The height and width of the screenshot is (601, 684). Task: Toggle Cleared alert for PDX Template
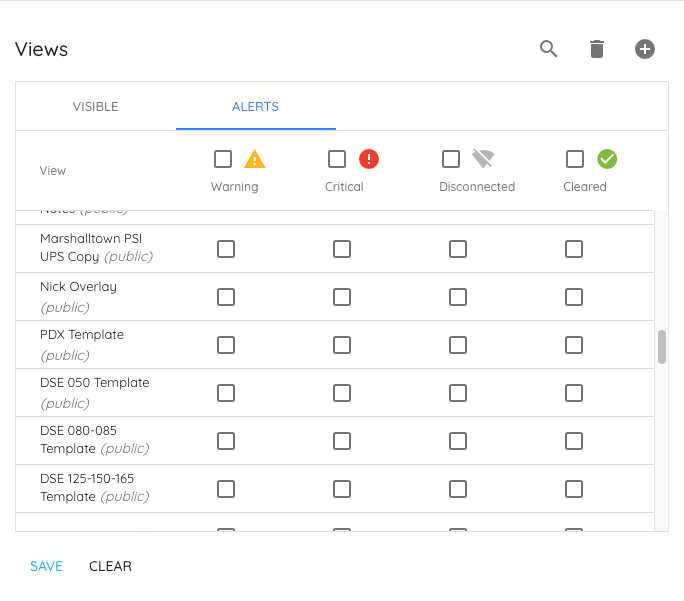pyautogui.click(x=574, y=345)
